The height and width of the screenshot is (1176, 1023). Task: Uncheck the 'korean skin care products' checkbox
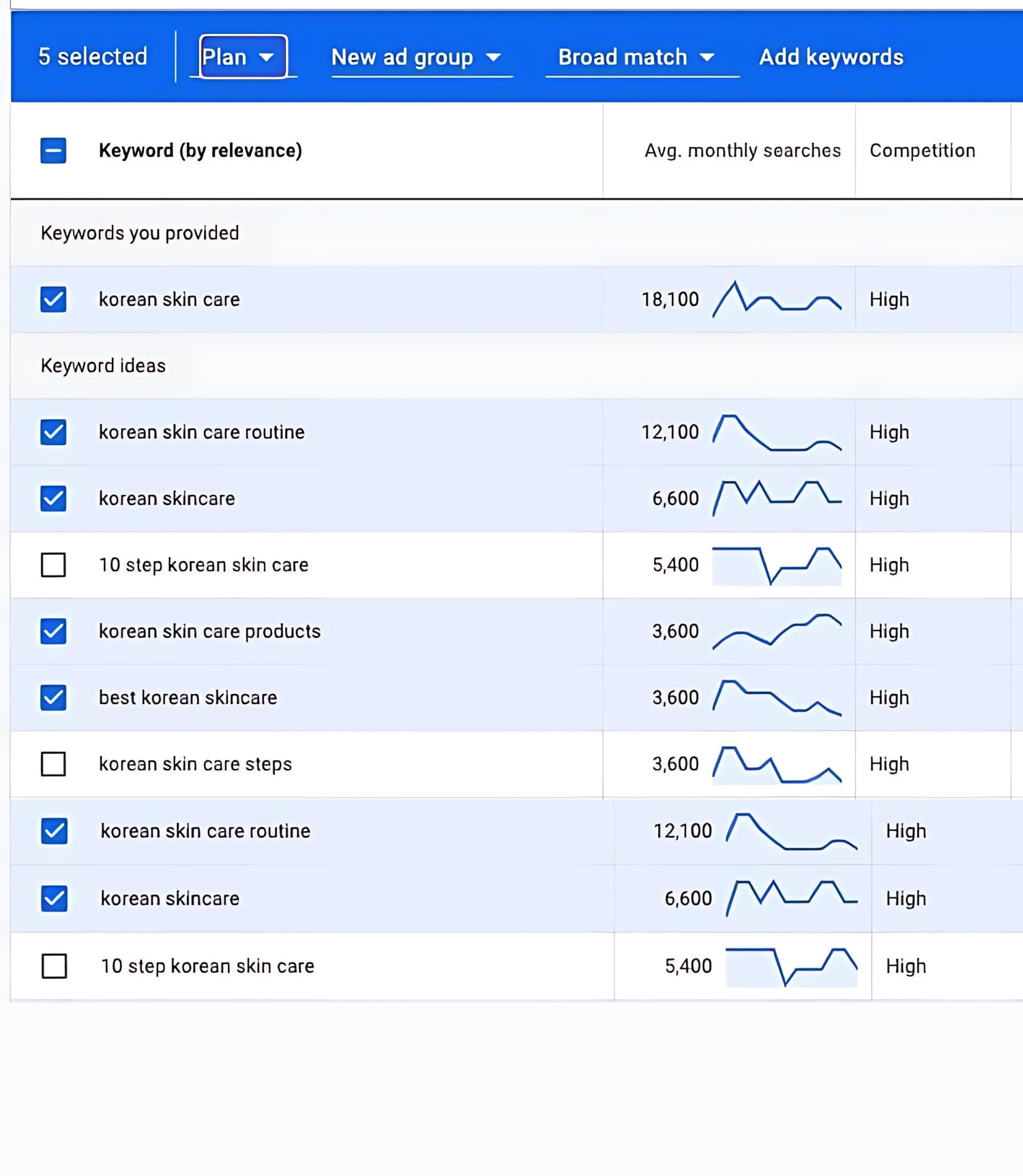[x=53, y=631]
